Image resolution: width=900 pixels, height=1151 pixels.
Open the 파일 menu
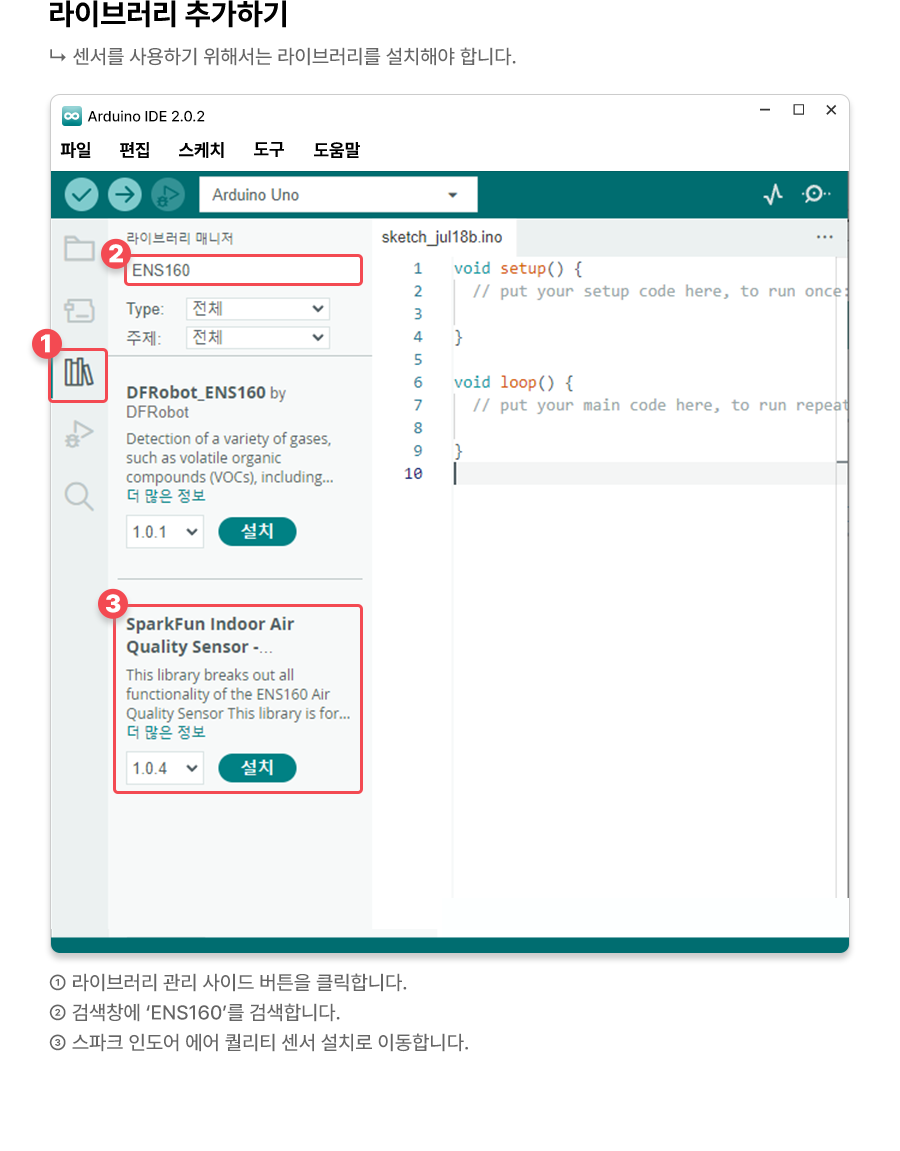[x=76, y=150]
